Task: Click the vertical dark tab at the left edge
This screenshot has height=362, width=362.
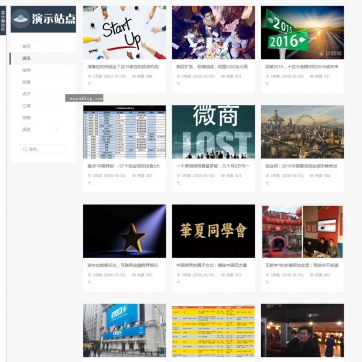Action: point(3,20)
